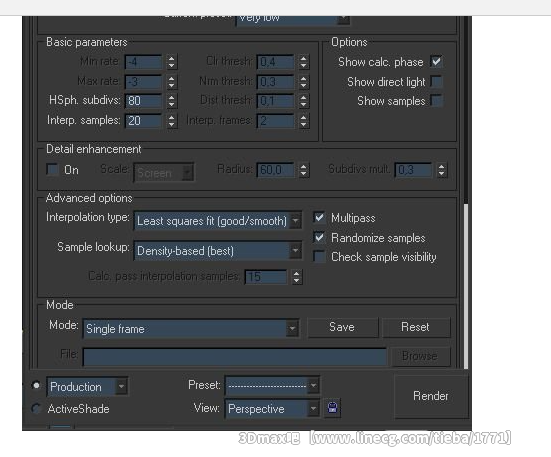This screenshot has width=551, height=457.
Task: Click the HSph. subdivs value field
Action: pyautogui.click(x=143, y=101)
